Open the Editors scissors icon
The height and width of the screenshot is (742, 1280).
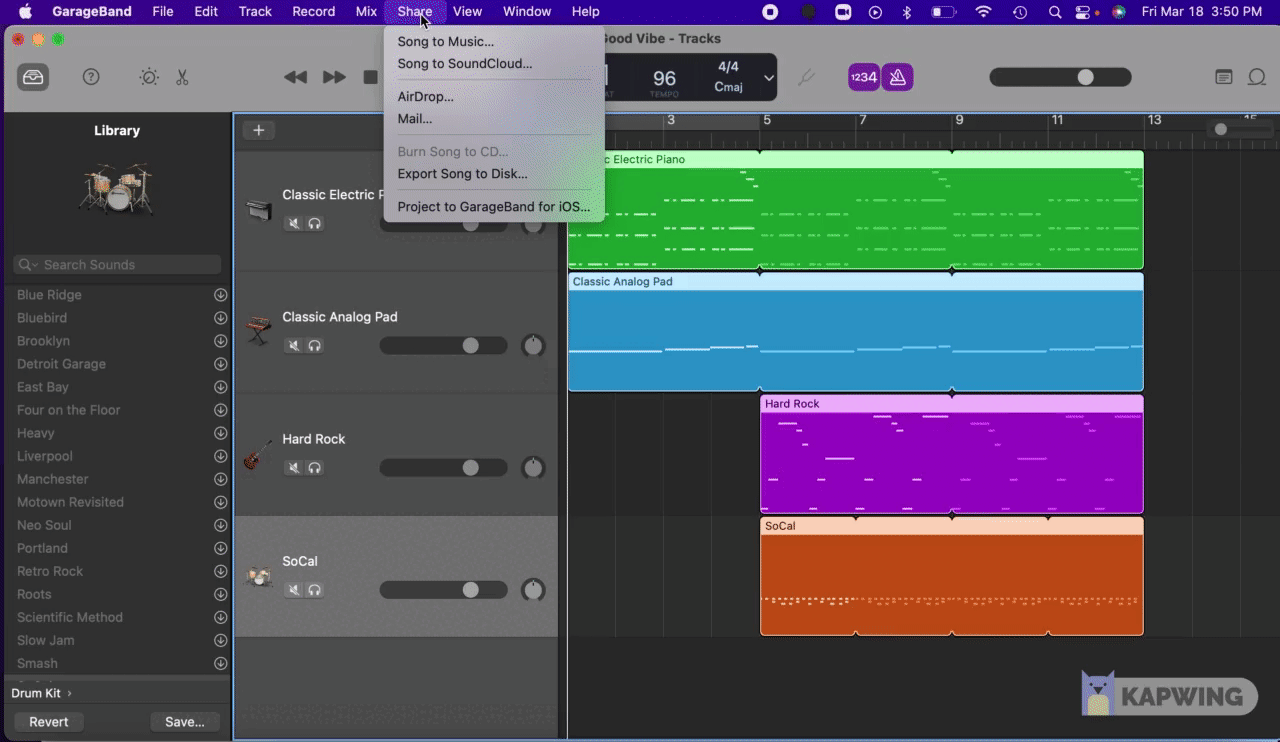pos(182,77)
